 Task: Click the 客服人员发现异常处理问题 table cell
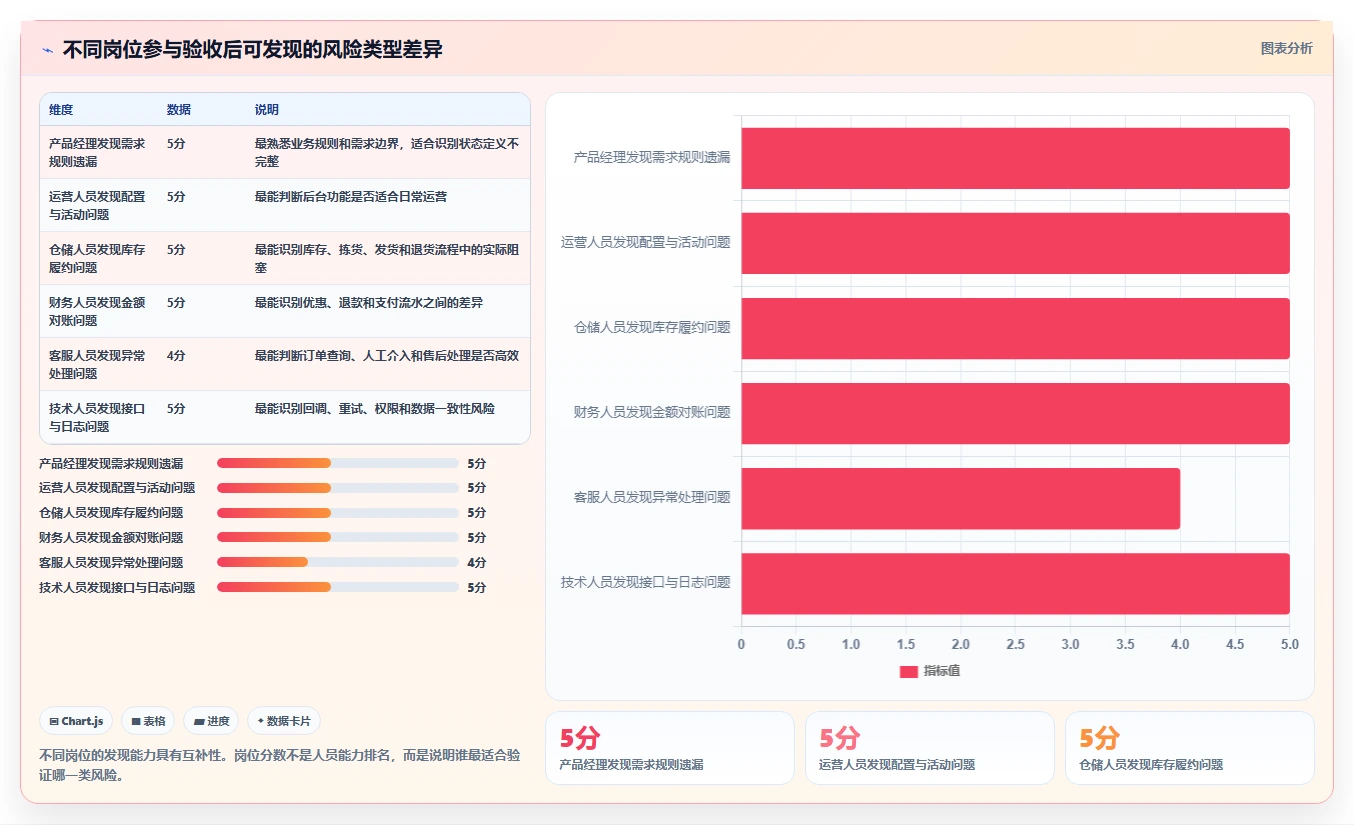click(97, 364)
